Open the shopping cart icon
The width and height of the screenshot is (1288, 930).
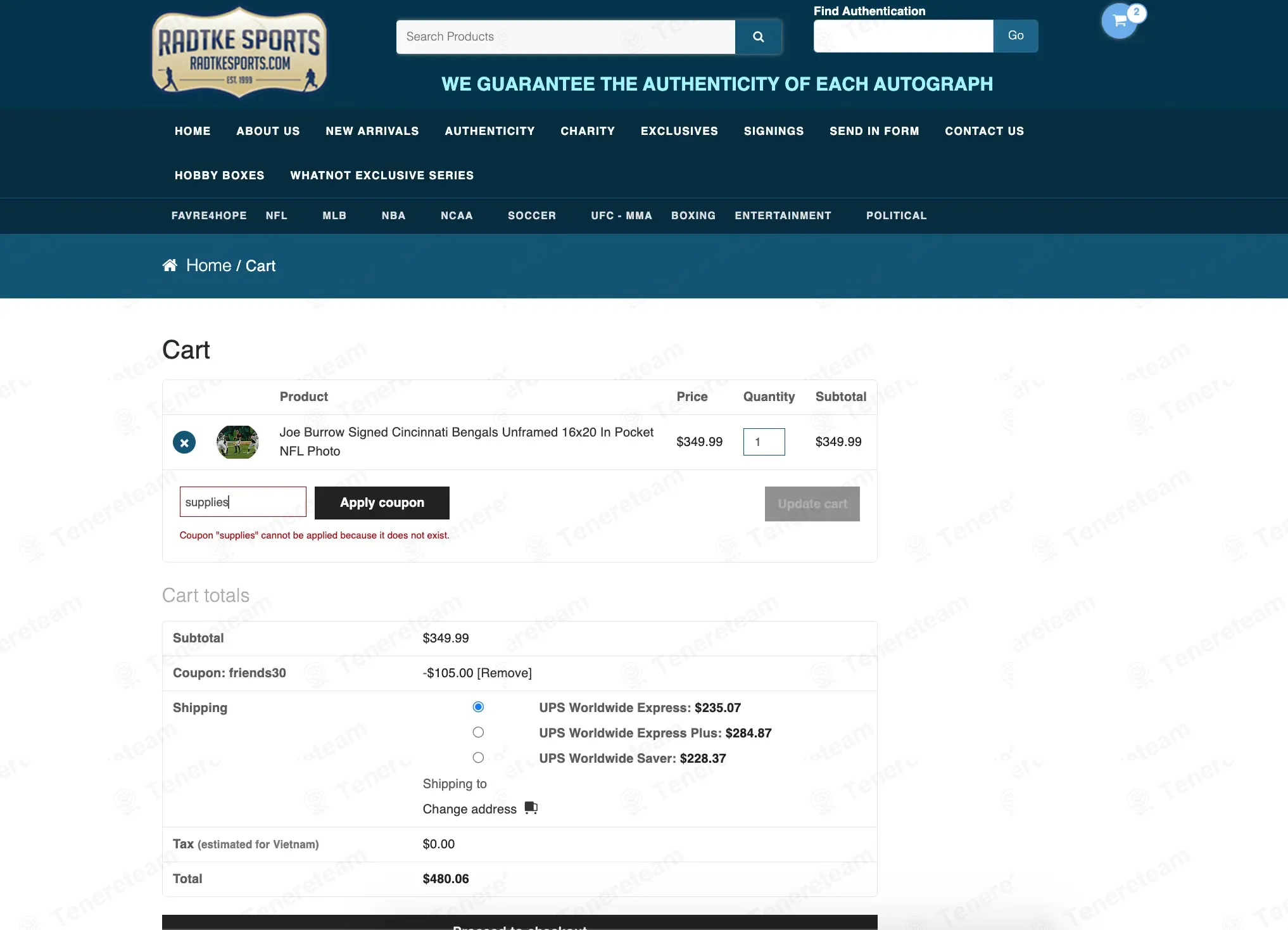point(1120,21)
